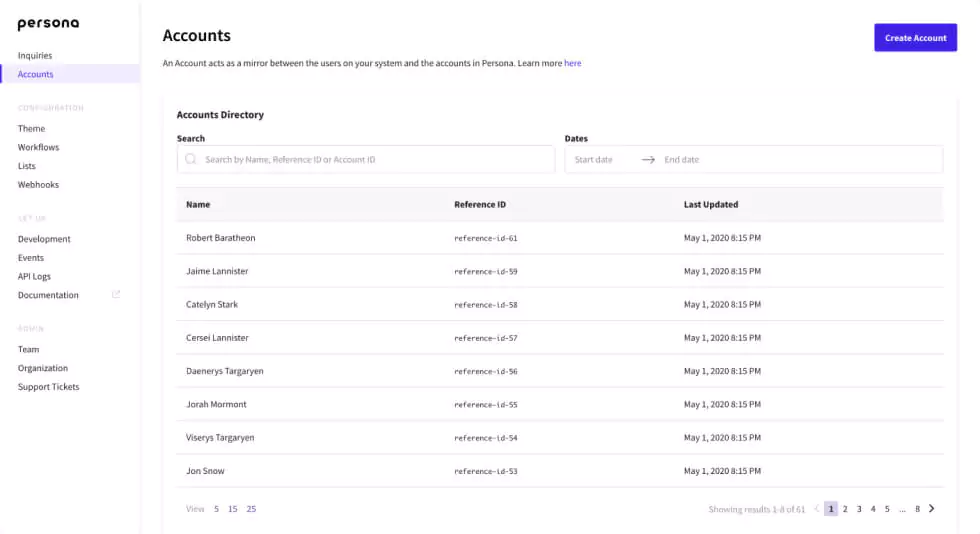Open Jaime Lannister account row

click(560, 271)
